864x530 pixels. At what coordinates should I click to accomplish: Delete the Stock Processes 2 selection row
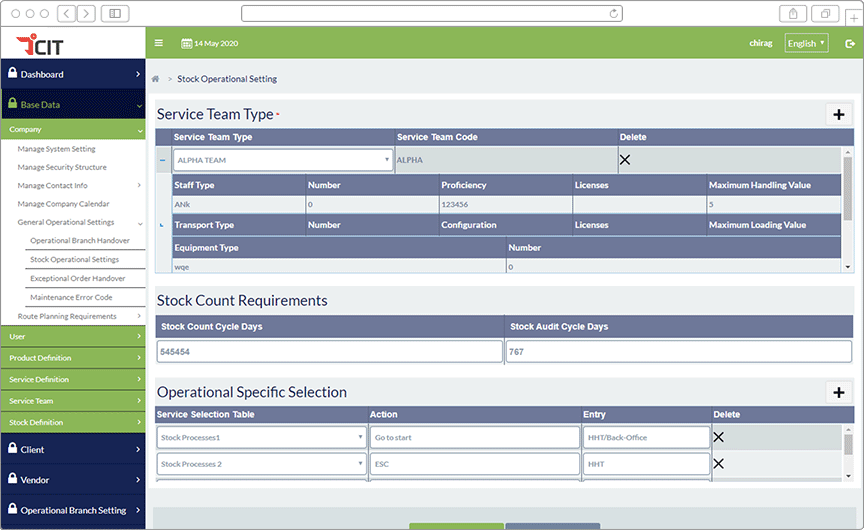coord(718,464)
